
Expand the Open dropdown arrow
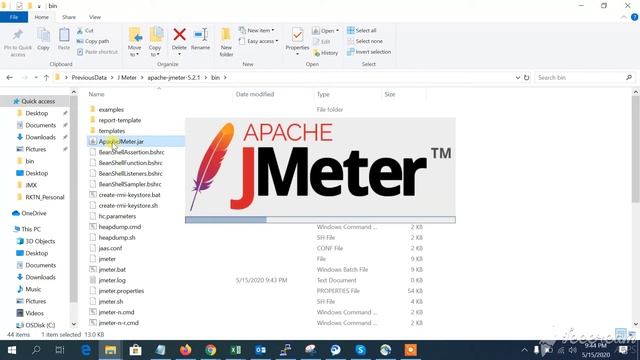point(337,31)
